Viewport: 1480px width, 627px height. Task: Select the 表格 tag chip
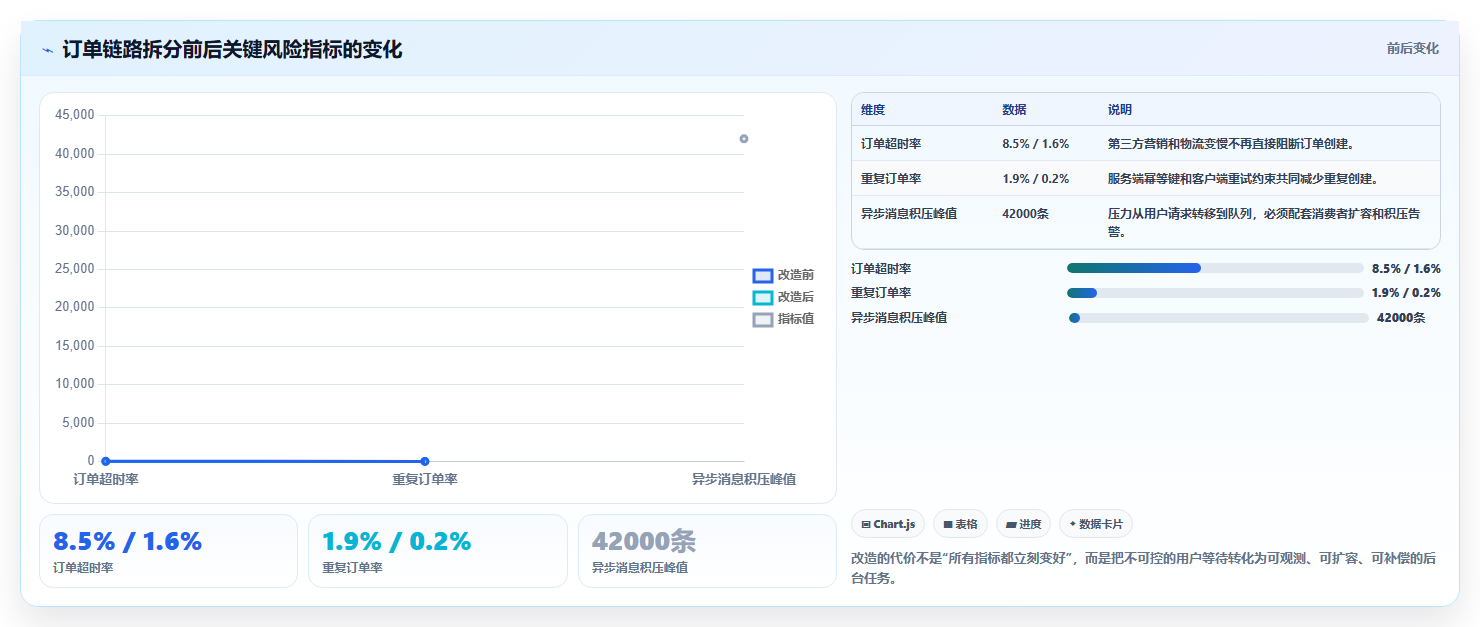pos(960,524)
